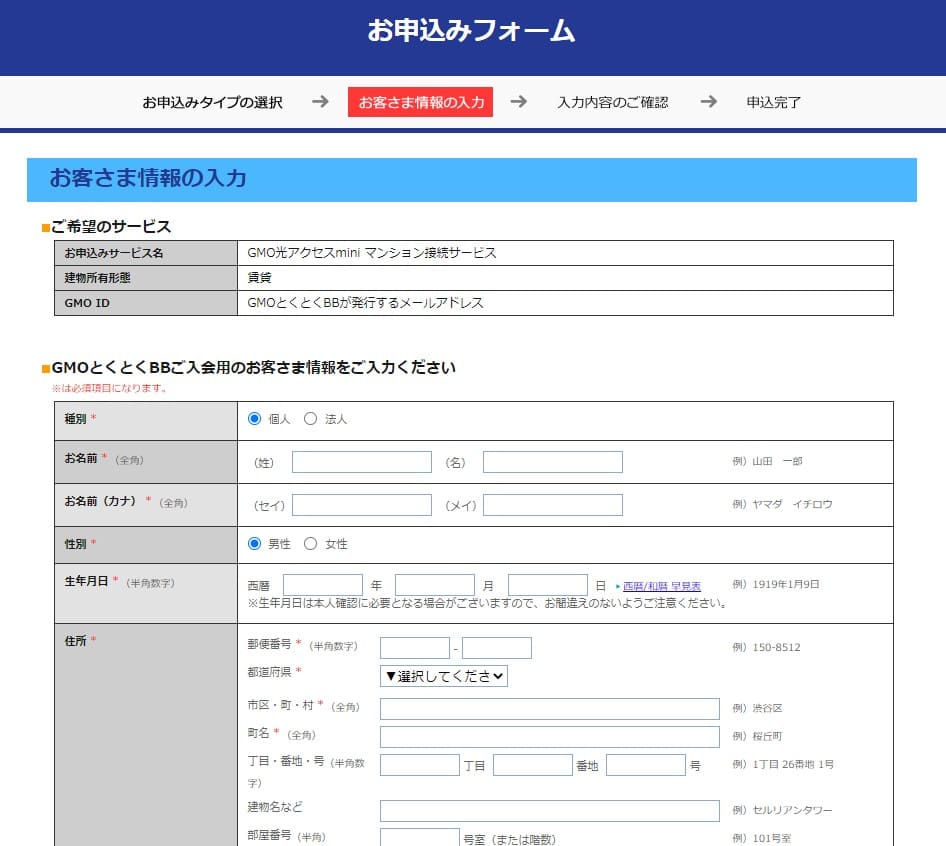Click the メイ kana given name field

553,505
